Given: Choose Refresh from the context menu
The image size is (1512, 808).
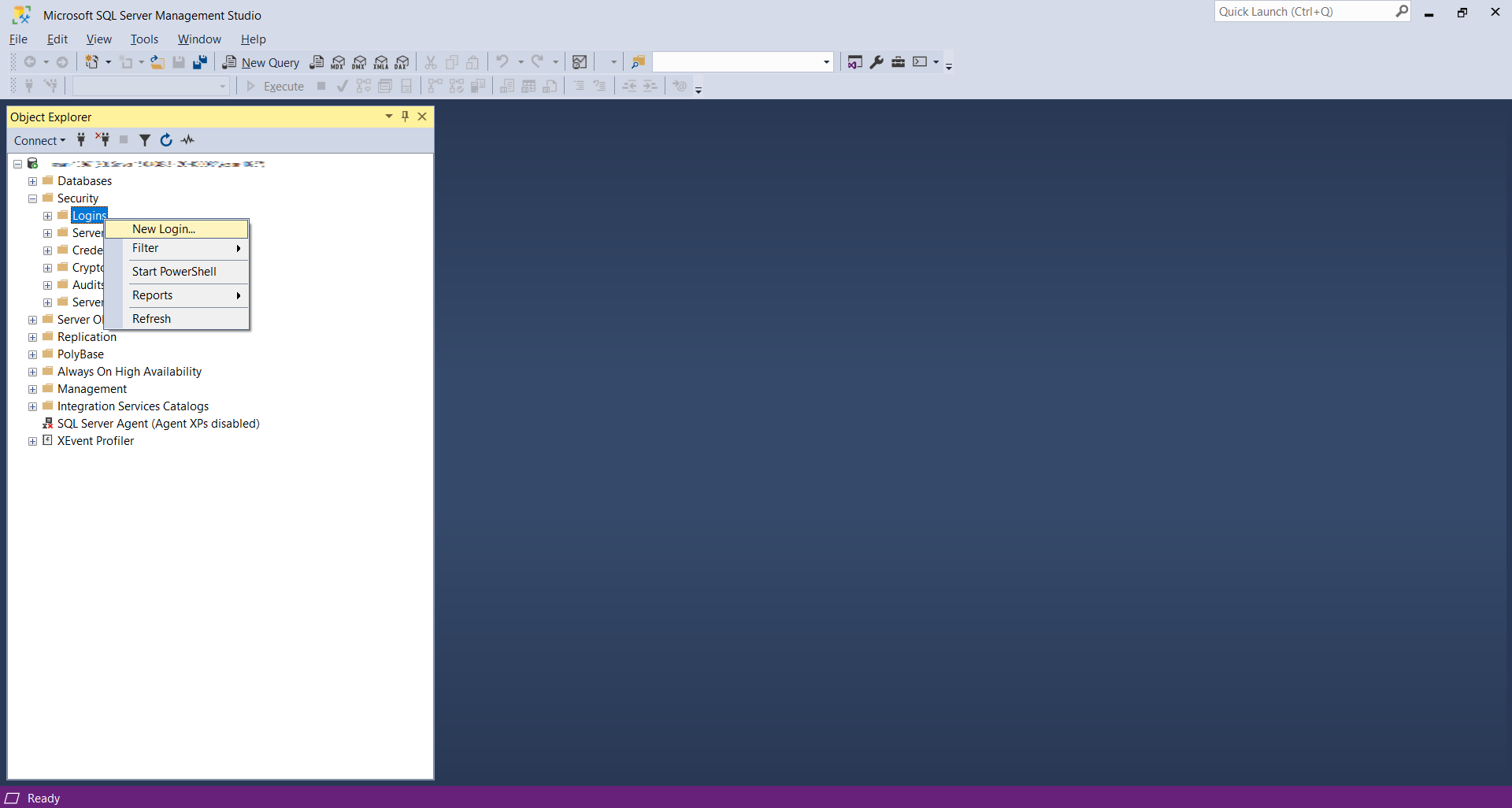Looking at the screenshot, I should point(177,319).
